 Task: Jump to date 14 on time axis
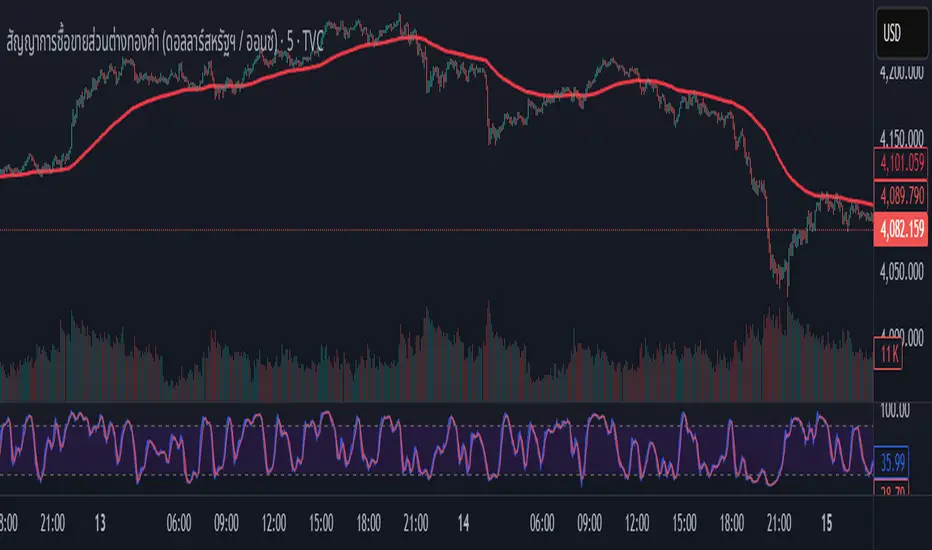click(463, 520)
